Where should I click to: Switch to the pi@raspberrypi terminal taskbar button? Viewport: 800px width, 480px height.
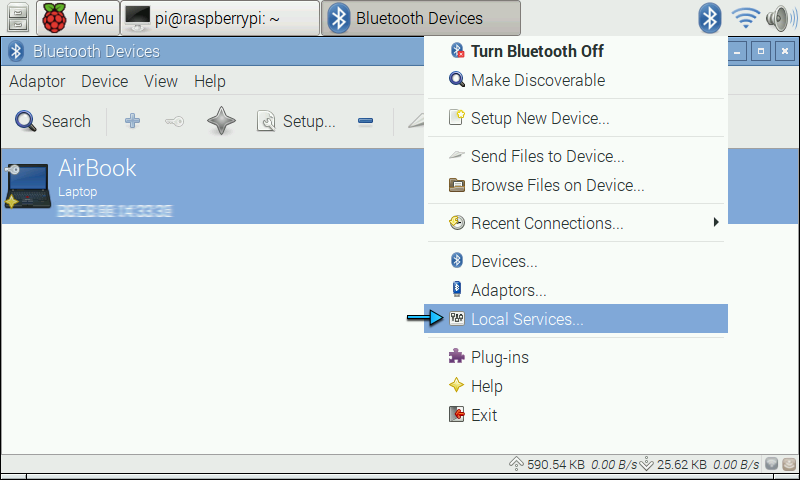(220, 18)
